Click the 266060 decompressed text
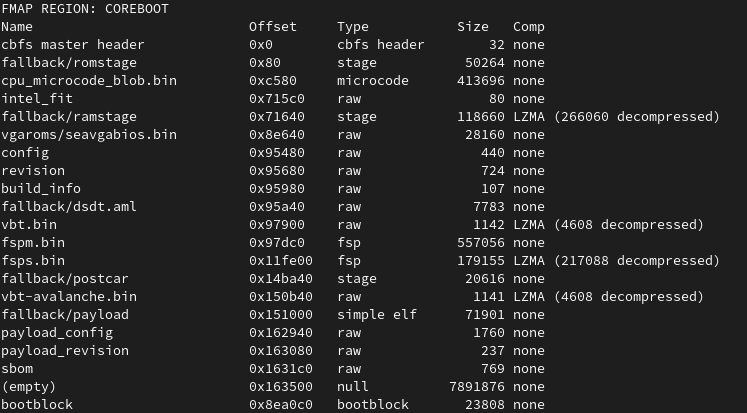 [x=636, y=117]
